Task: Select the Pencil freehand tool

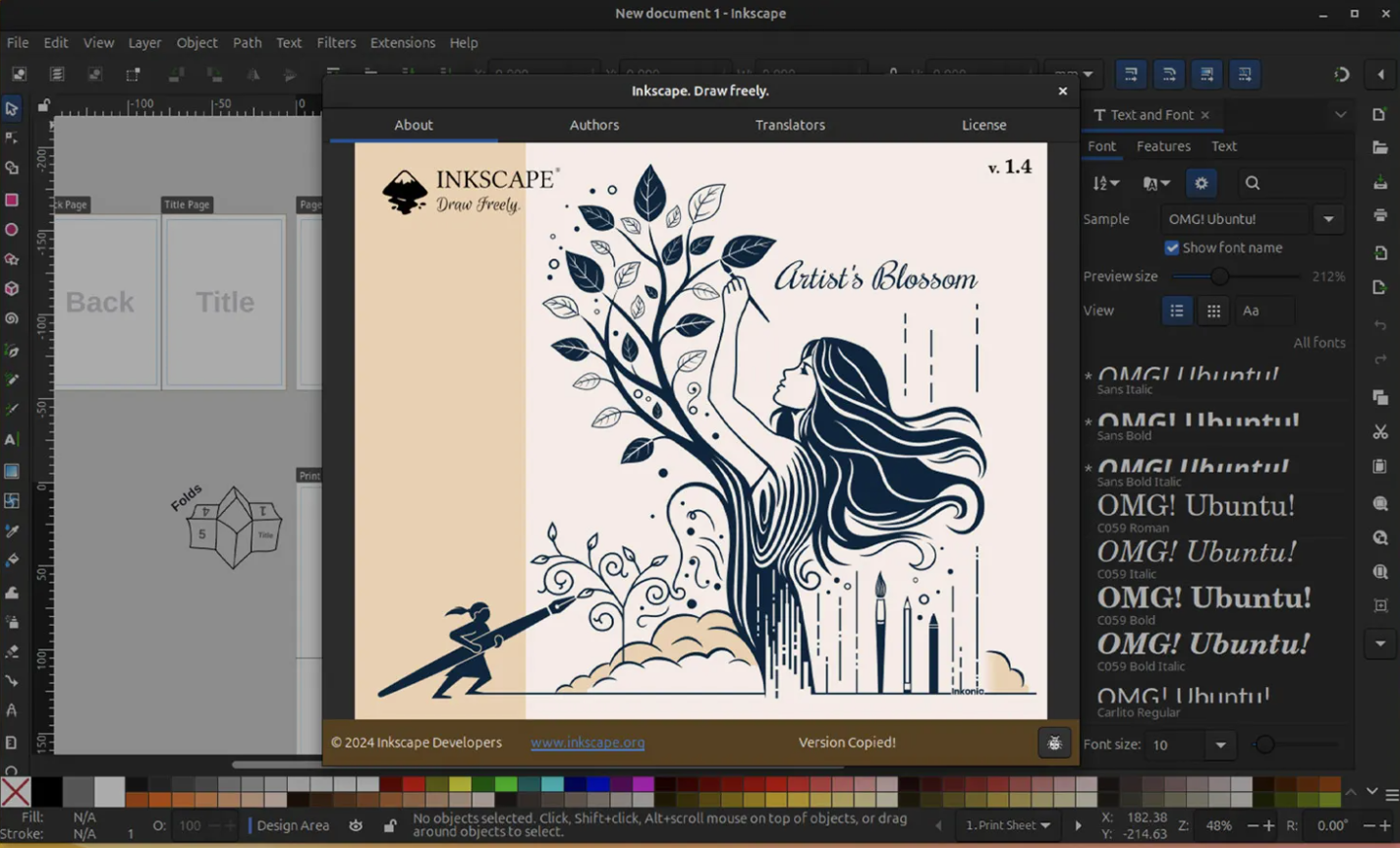Action: 11,379
